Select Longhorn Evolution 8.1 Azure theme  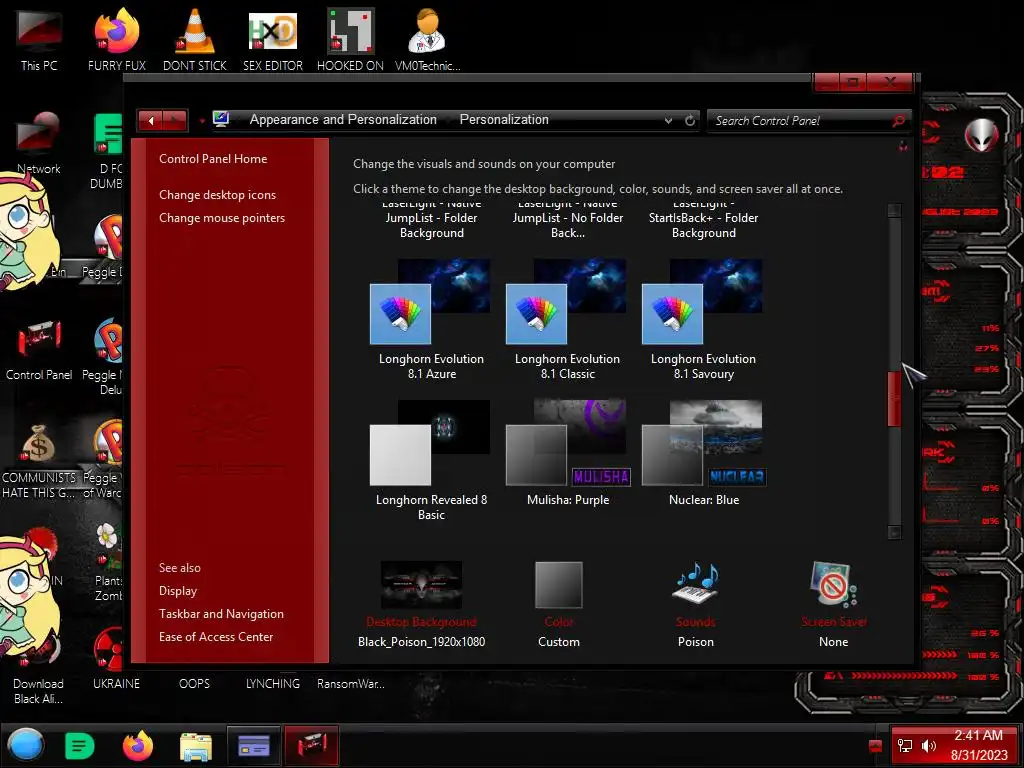[x=431, y=320]
